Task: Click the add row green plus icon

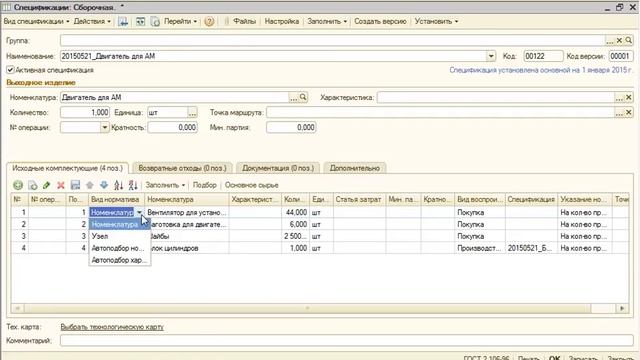Action: (18, 185)
